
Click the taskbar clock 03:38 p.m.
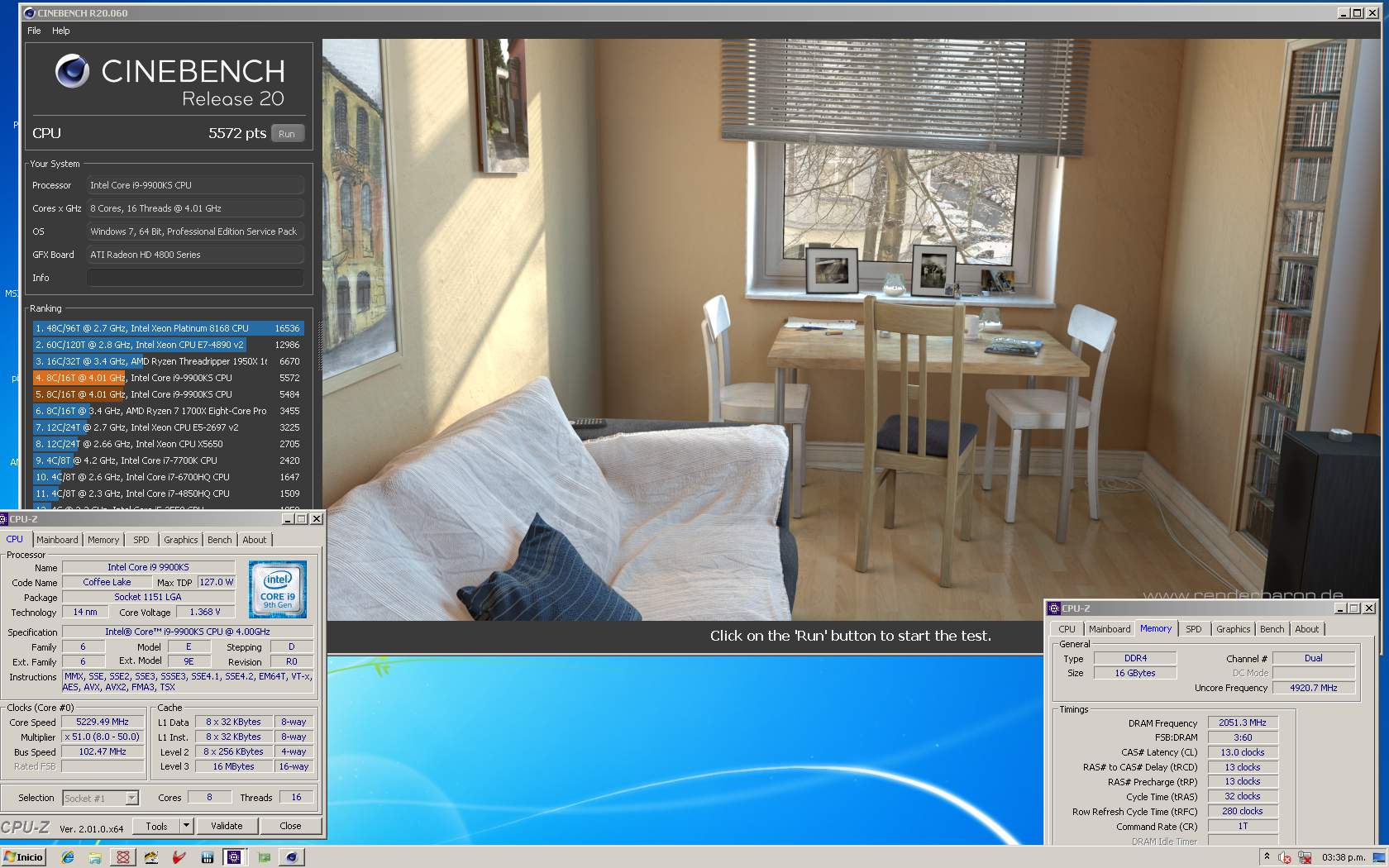click(1343, 857)
